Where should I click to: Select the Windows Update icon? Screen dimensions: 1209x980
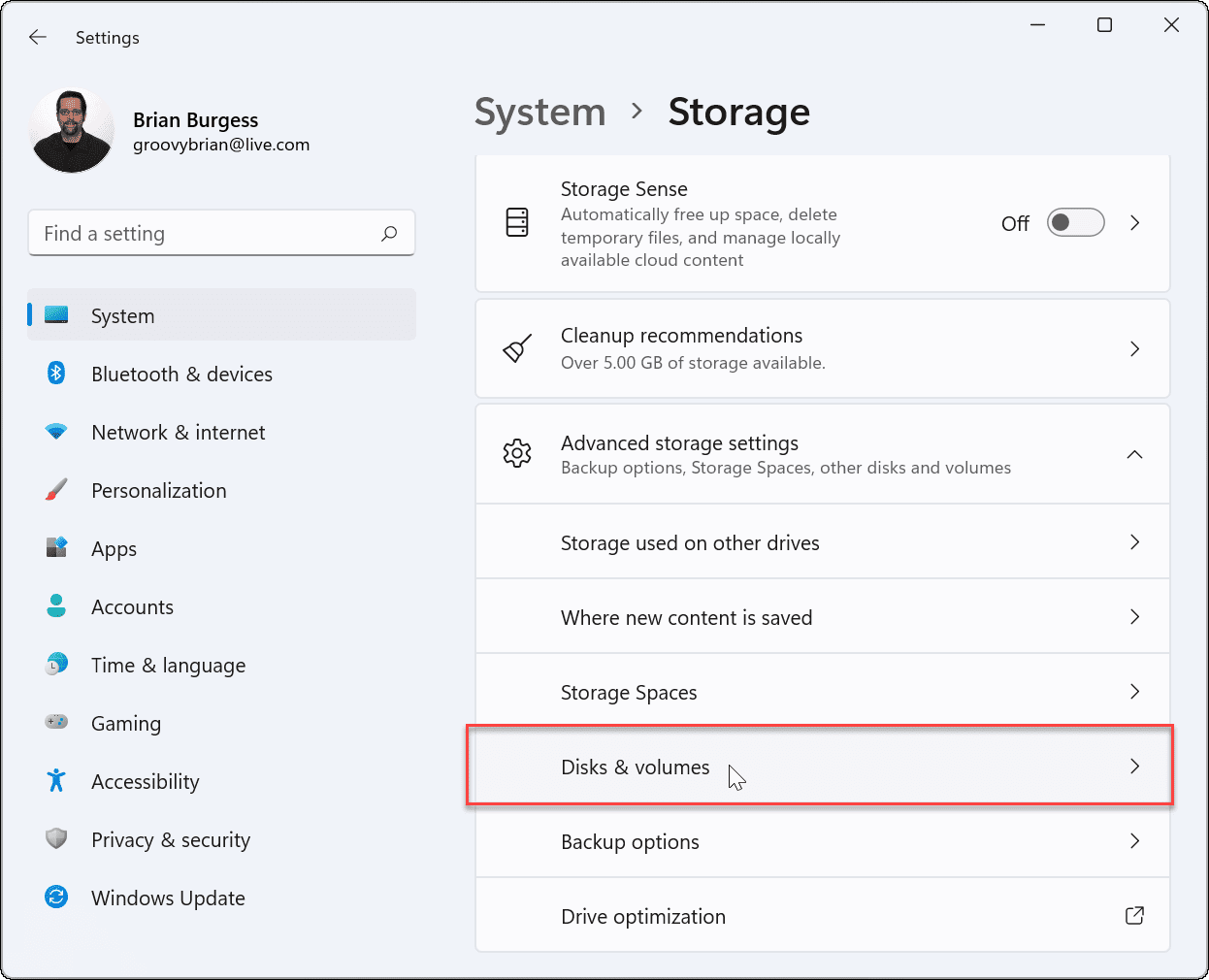56,898
